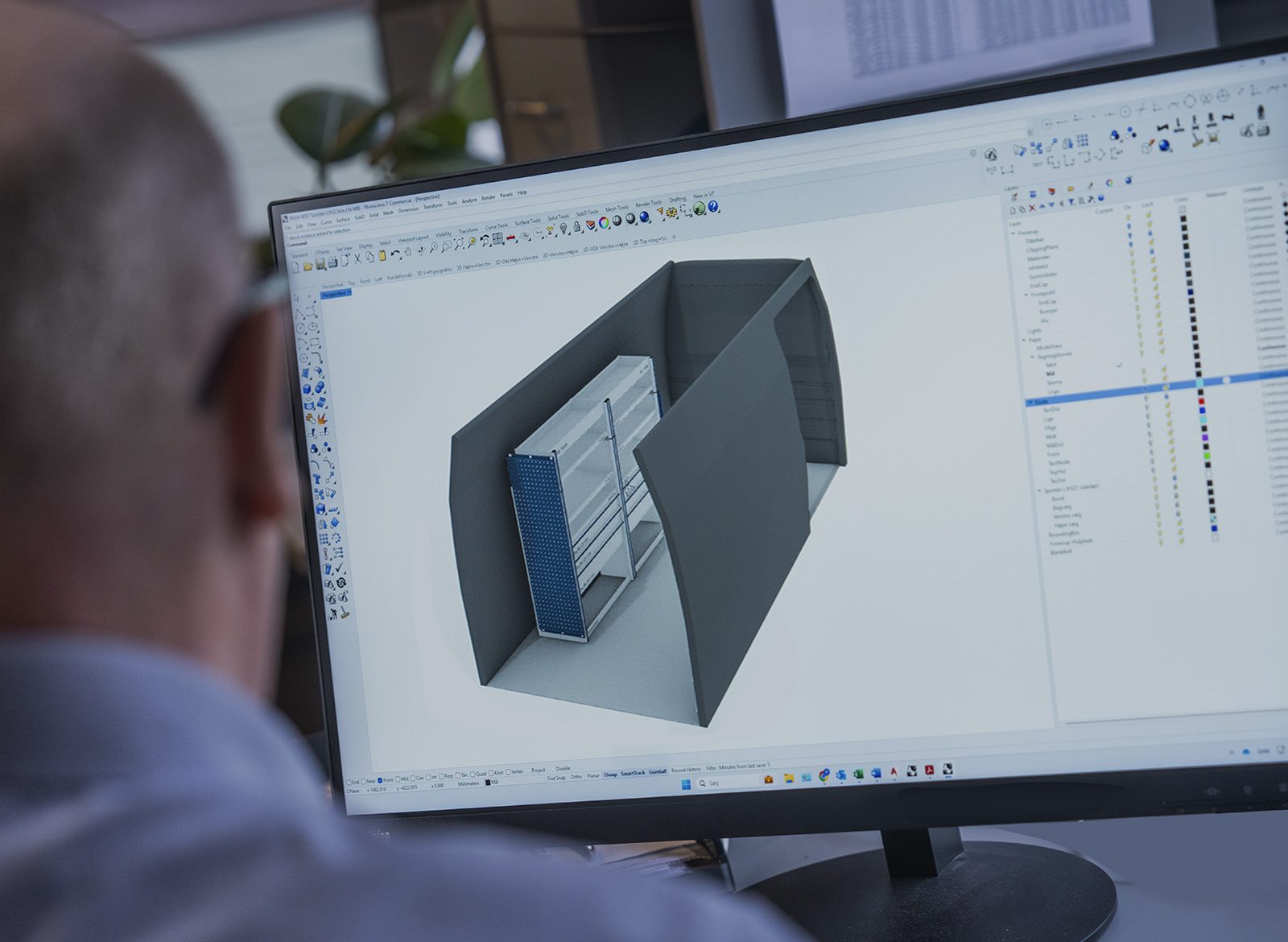This screenshot has height=942, width=1288.
Task: Click the Print icon in Standard toolbar
Action: [x=332, y=263]
